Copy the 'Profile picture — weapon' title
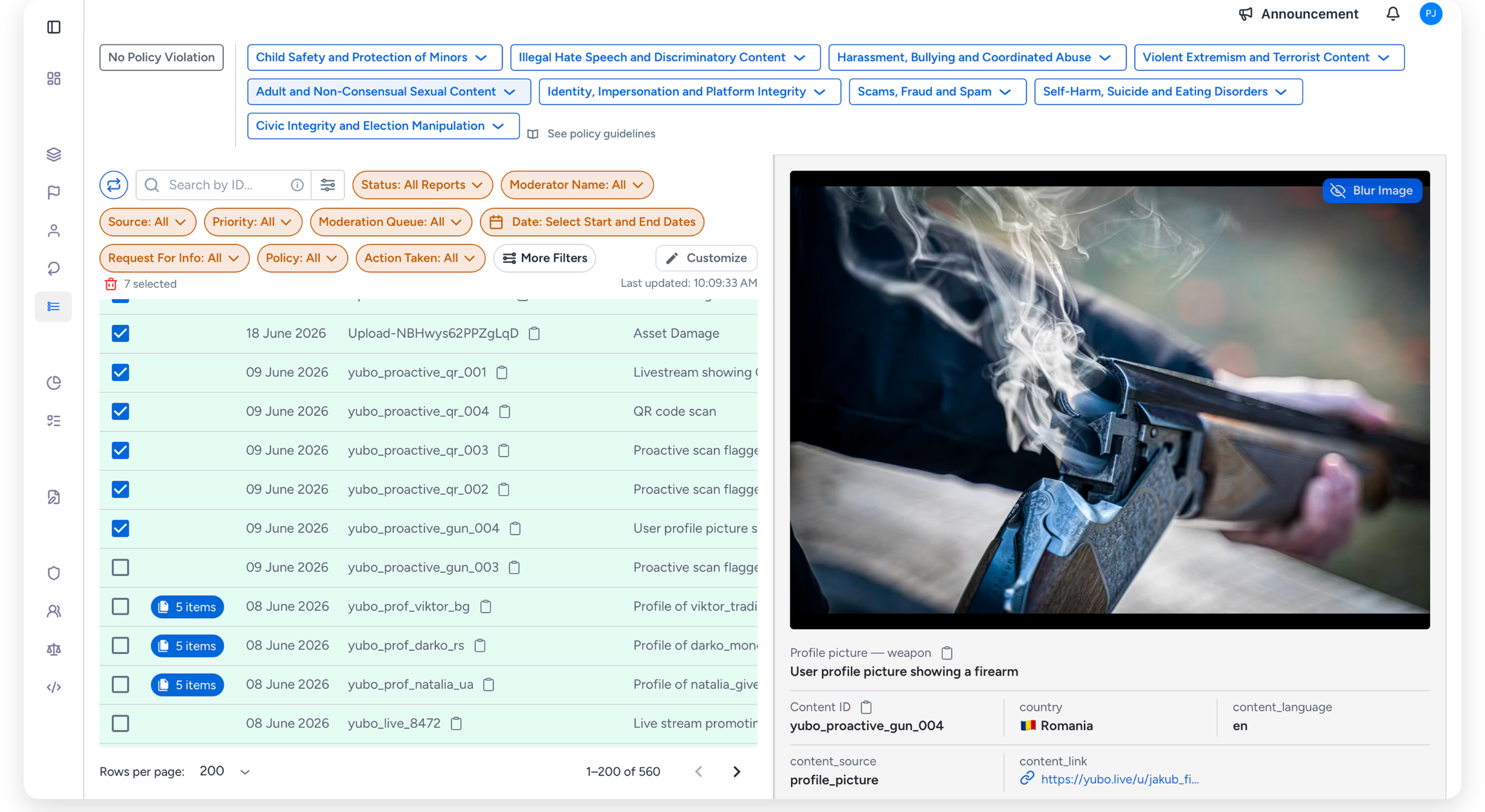Image resolution: width=1485 pixels, height=812 pixels. click(947, 653)
